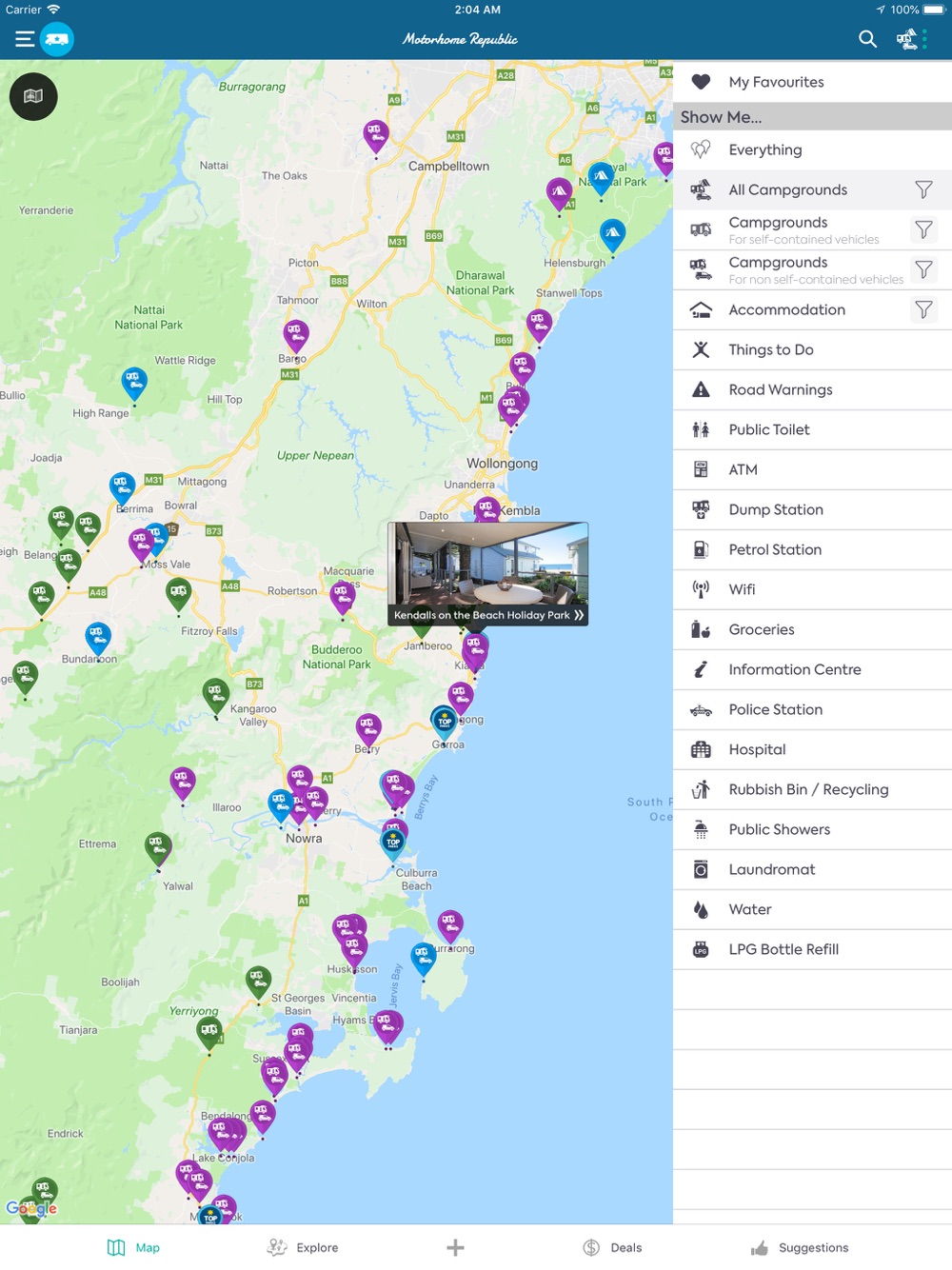Show ATM locations icon
Viewport: 952px width, 1270px height.
[x=701, y=469]
